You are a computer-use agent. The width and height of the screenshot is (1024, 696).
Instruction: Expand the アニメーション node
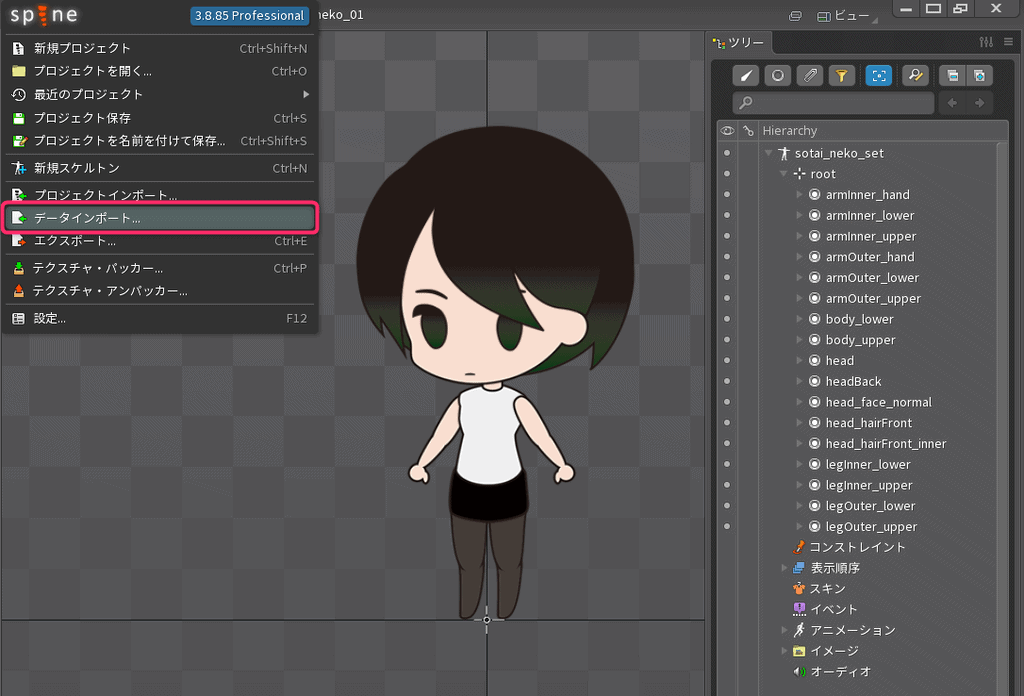coord(784,630)
